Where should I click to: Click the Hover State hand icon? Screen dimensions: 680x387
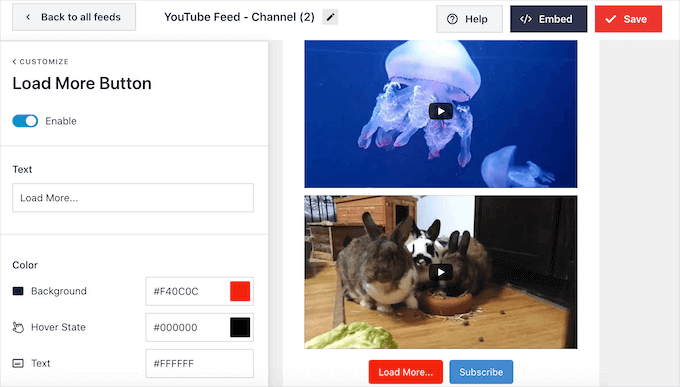click(18, 328)
